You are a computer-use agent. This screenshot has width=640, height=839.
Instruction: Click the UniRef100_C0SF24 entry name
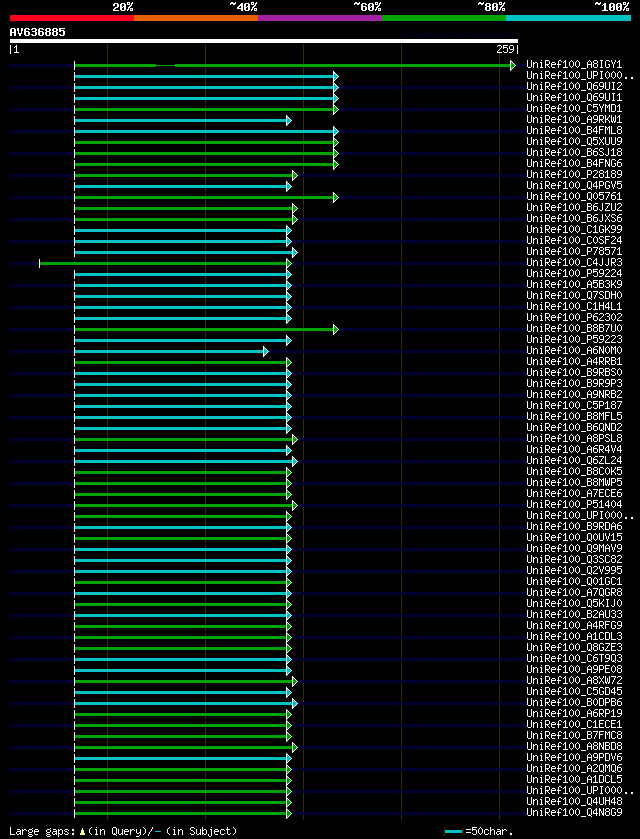pyautogui.click(x=574, y=241)
